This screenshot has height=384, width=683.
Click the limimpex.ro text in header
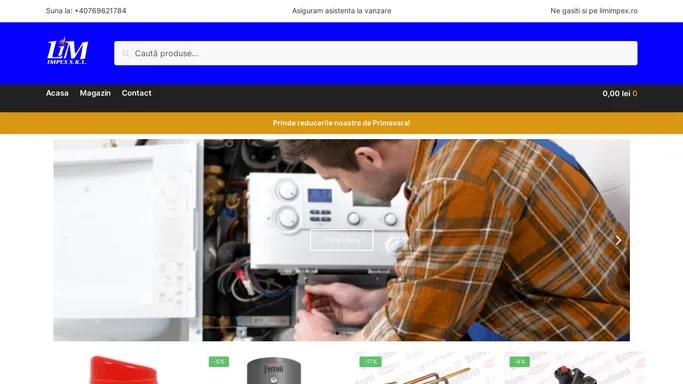[618, 11]
